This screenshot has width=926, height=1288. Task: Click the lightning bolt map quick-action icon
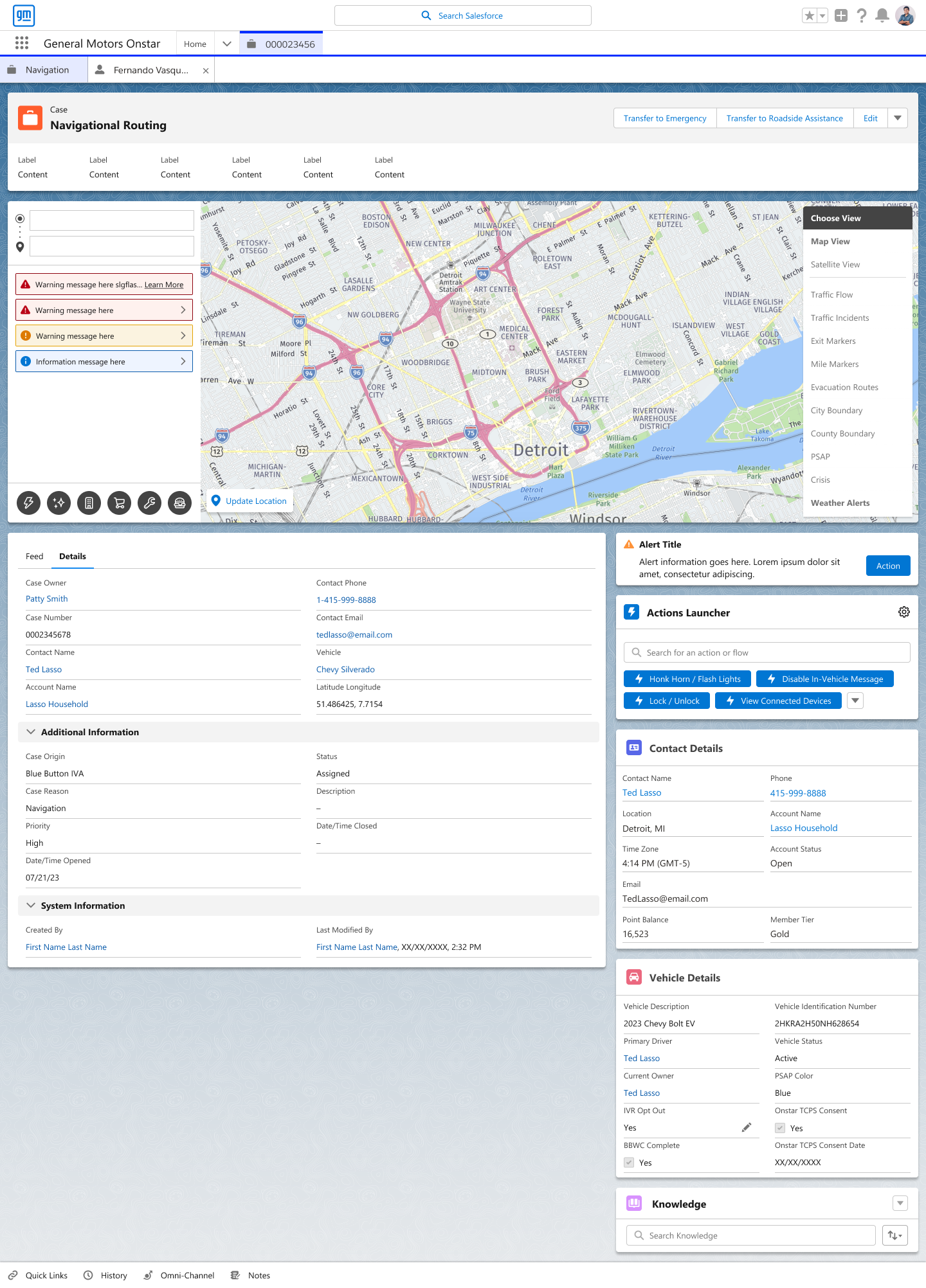pyautogui.click(x=28, y=503)
